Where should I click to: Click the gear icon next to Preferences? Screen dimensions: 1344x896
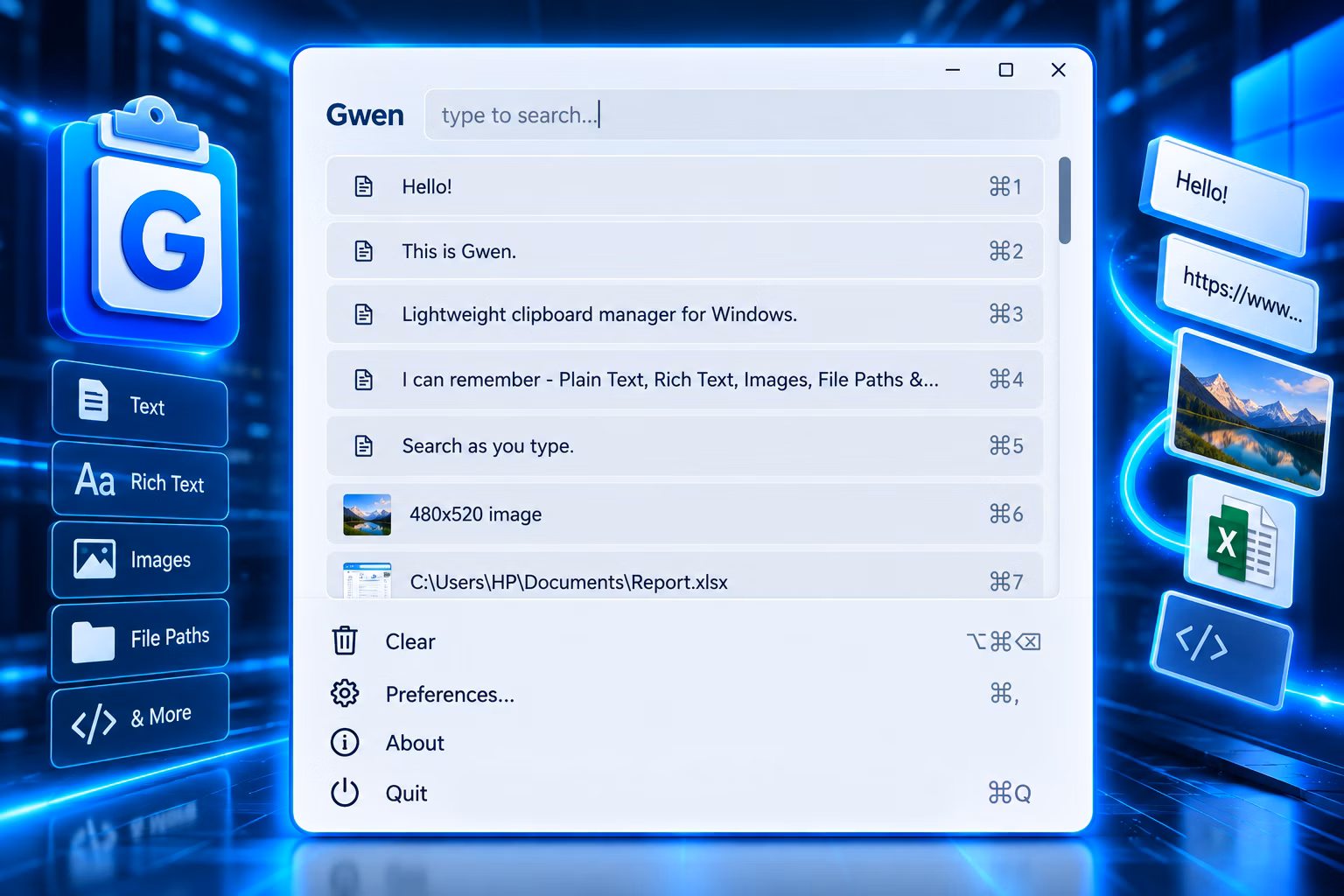pyautogui.click(x=345, y=693)
